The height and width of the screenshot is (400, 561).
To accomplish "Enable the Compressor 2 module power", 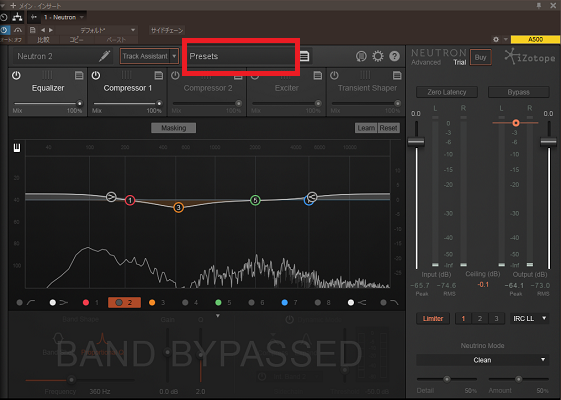I will tap(175, 75).
